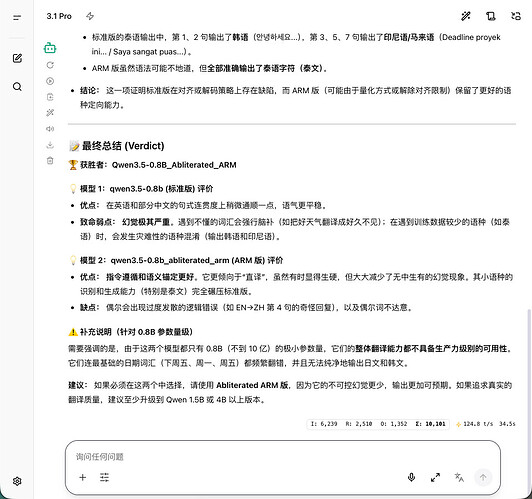Regenerate the response with the refresh icon
Viewport: 532px width, 499px height.
50,65
